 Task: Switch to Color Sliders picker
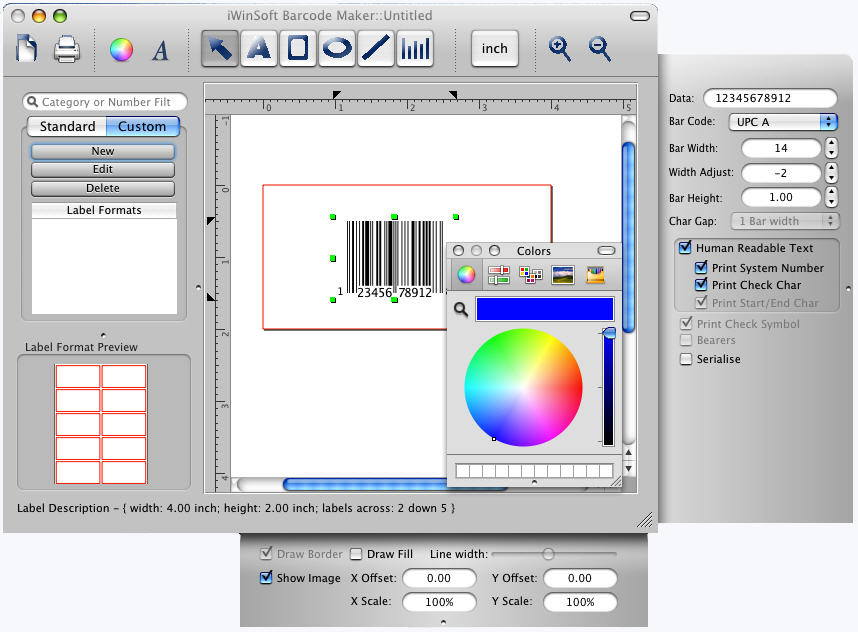498,275
